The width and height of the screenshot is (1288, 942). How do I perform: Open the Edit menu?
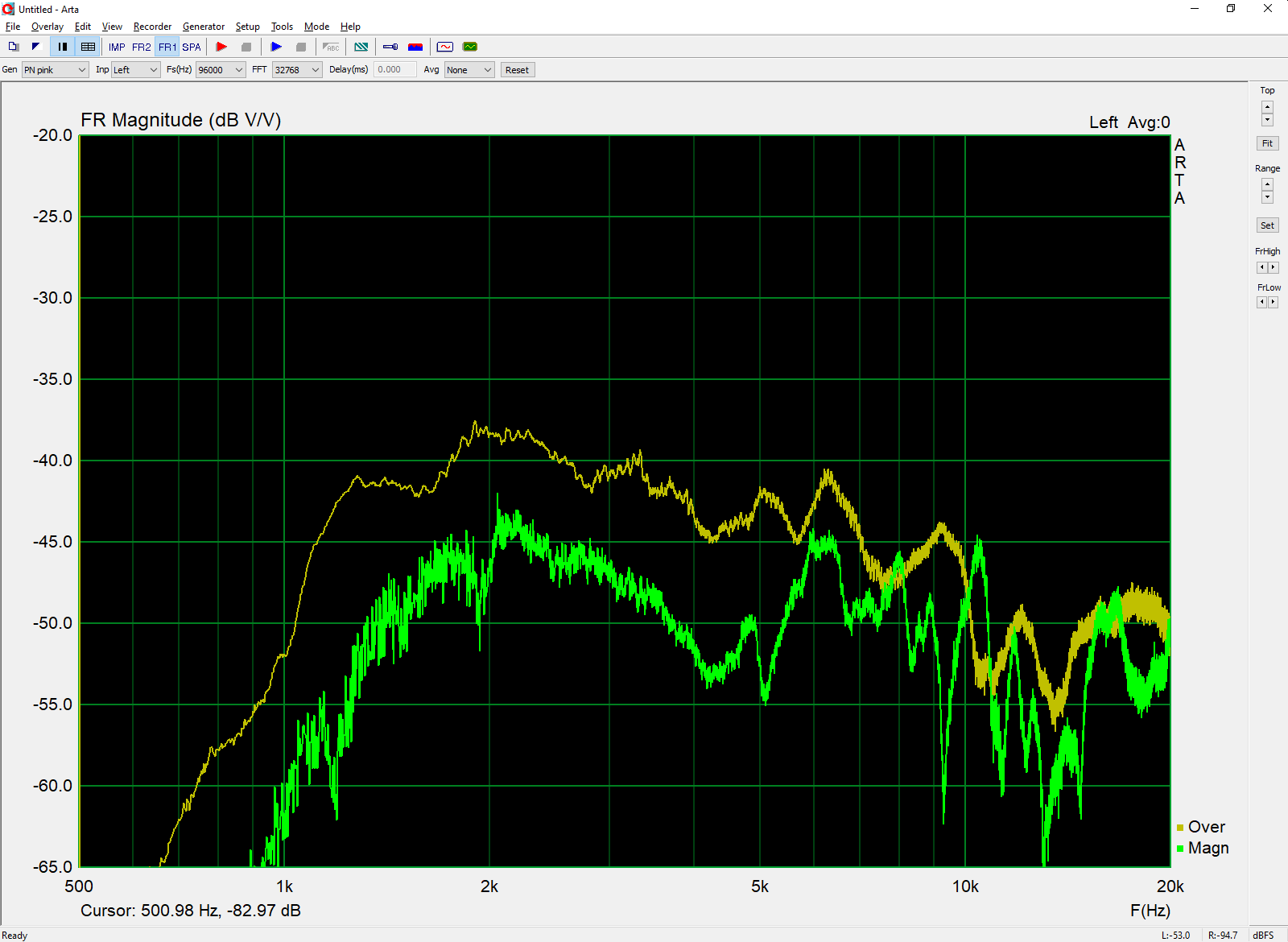click(83, 27)
